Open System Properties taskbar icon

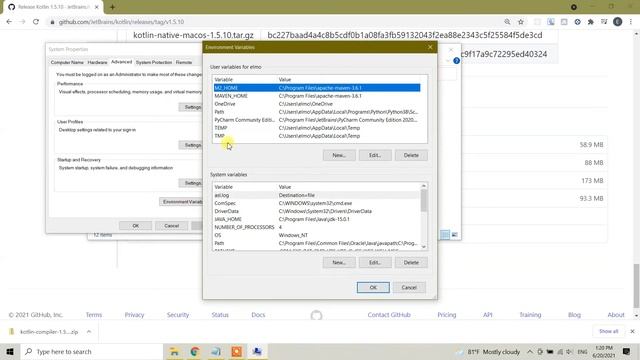tap(257, 351)
